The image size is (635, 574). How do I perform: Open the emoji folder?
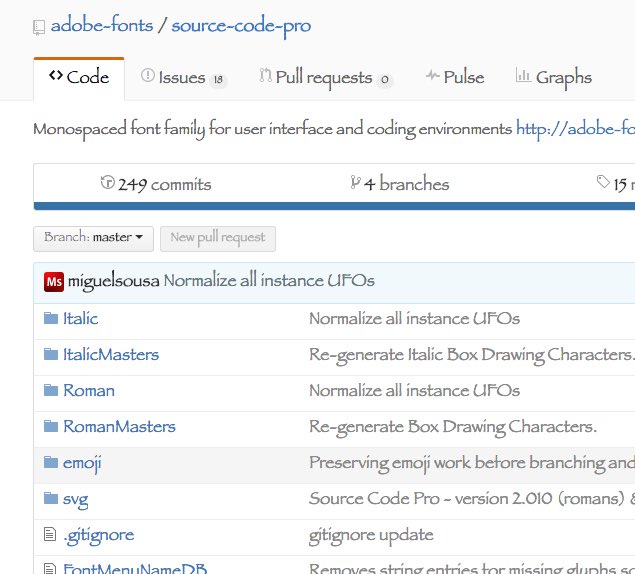[x=82, y=463]
